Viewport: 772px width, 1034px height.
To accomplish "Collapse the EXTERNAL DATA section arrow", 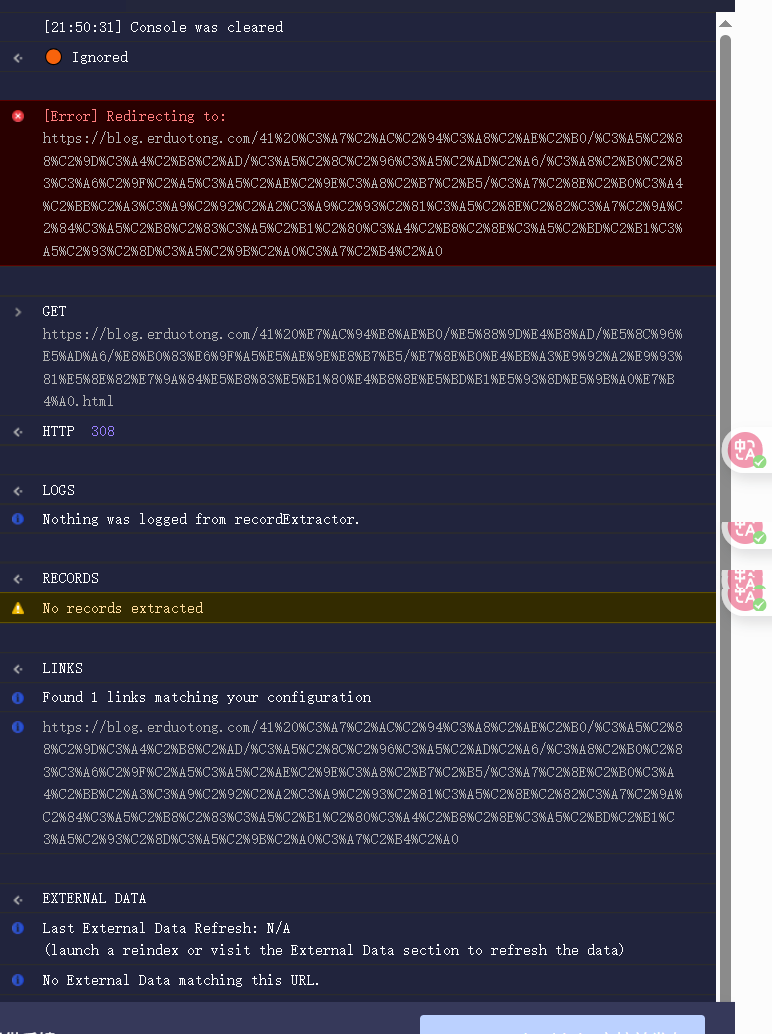I will click(18, 899).
